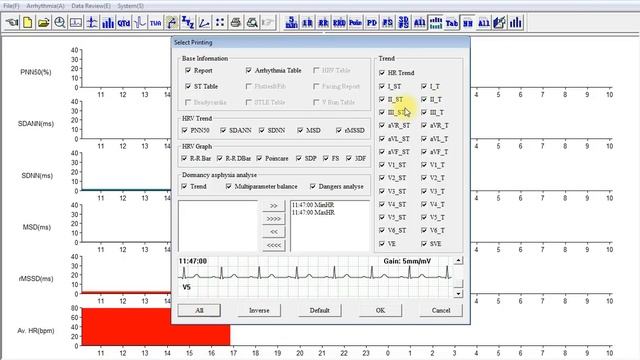This screenshot has height=360, width=640.
Task: Toggle the ST Table checkbox
Action: click(x=188, y=86)
